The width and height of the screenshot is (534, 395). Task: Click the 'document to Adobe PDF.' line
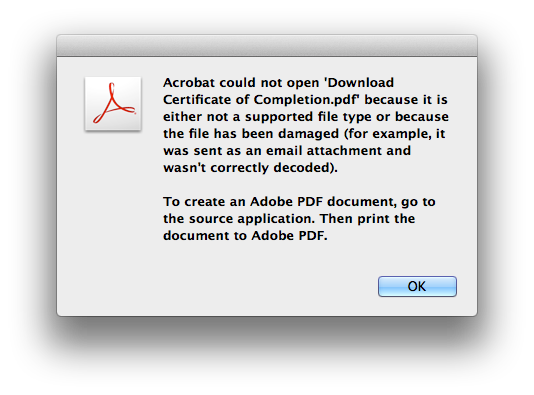[x=245, y=236]
